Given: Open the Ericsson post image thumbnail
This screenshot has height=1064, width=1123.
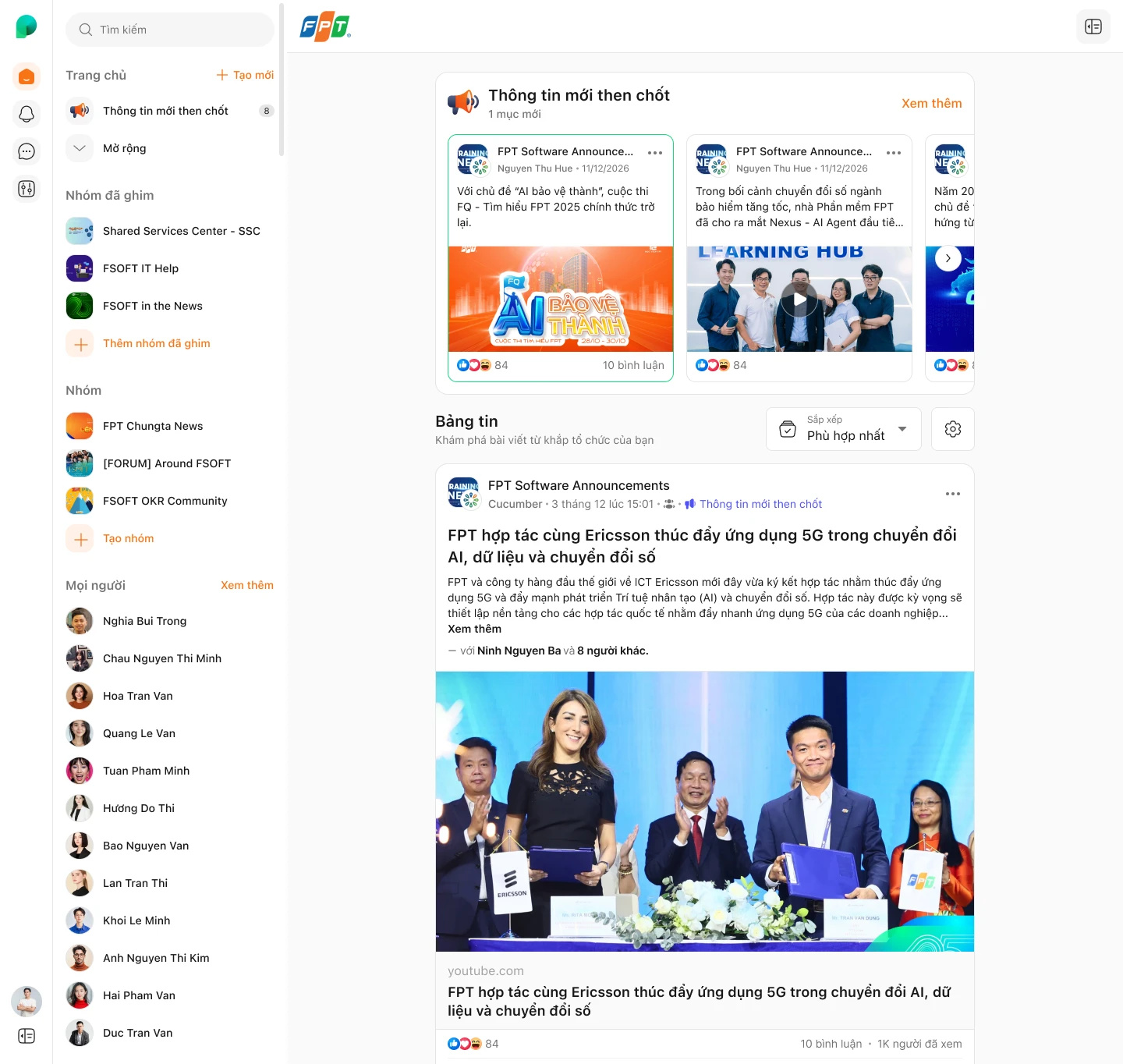Looking at the screenshot, I should click(704, 811).
